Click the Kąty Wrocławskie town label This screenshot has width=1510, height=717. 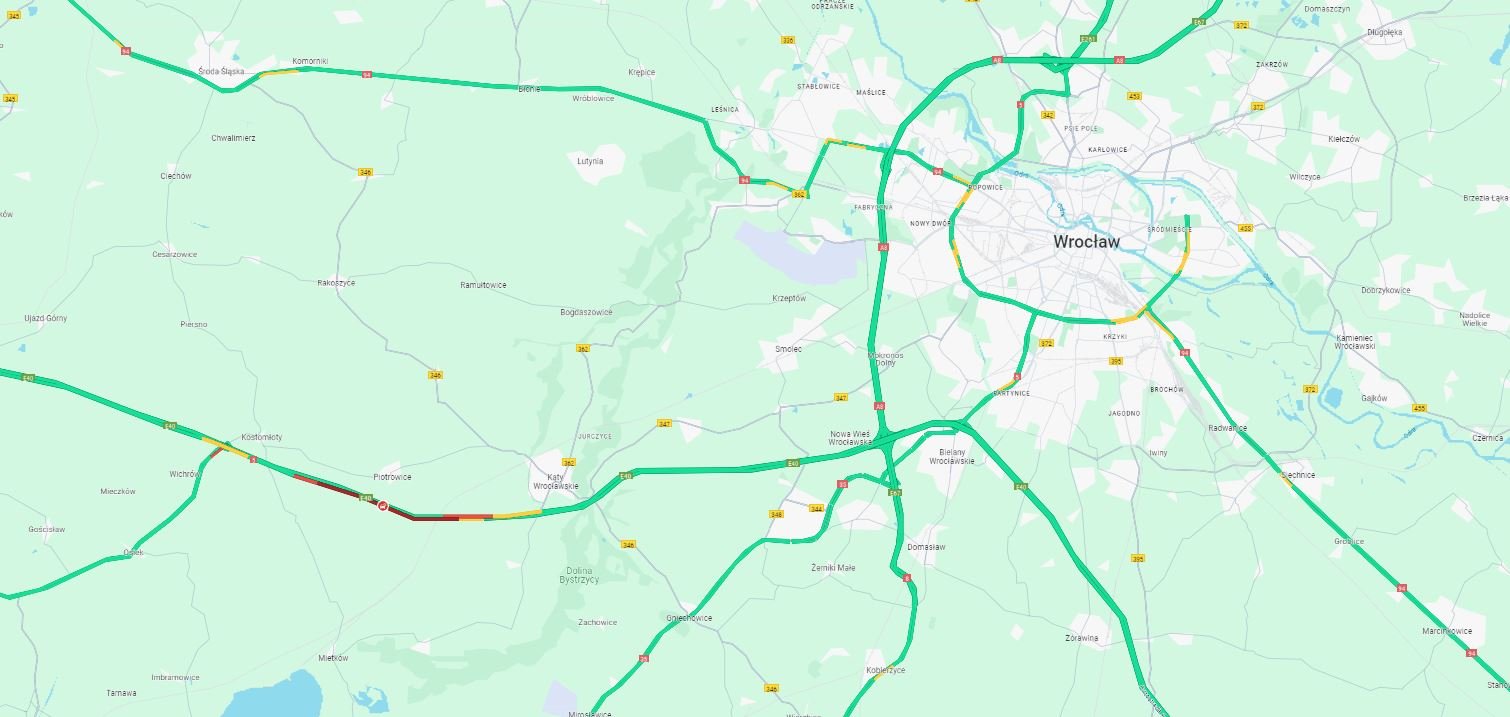click(x=556, y=482)
